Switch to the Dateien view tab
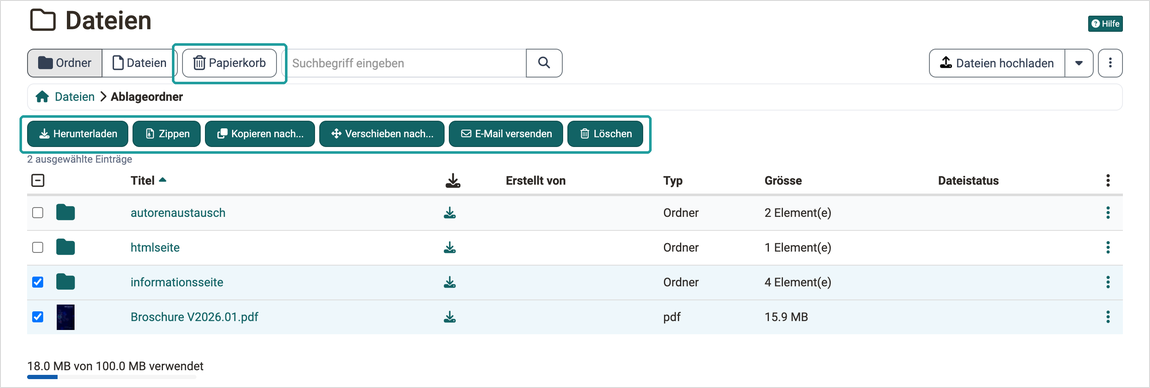 point(139,63)
